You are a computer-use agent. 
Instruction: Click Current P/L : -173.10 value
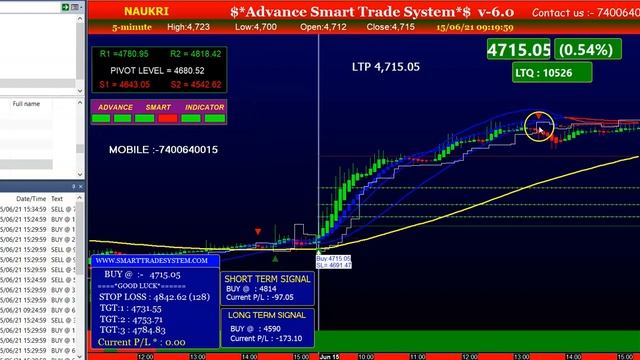click(266, 338)
